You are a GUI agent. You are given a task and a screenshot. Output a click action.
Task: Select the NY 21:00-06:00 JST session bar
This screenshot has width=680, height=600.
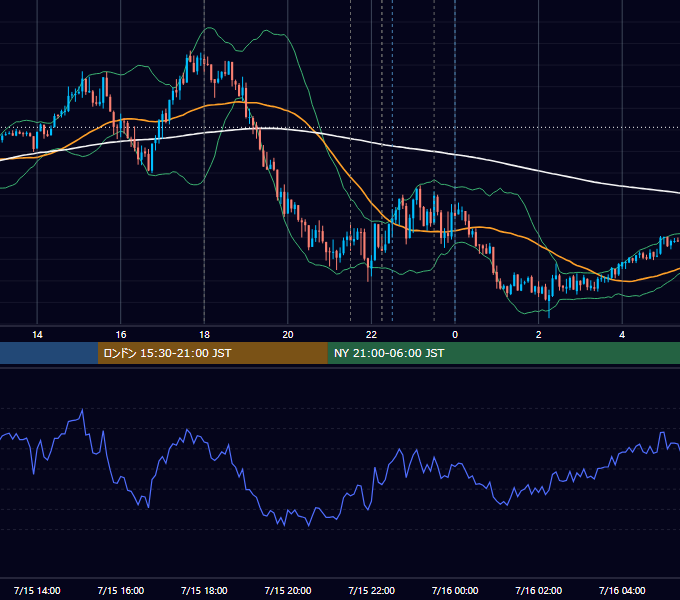[503, 353]
